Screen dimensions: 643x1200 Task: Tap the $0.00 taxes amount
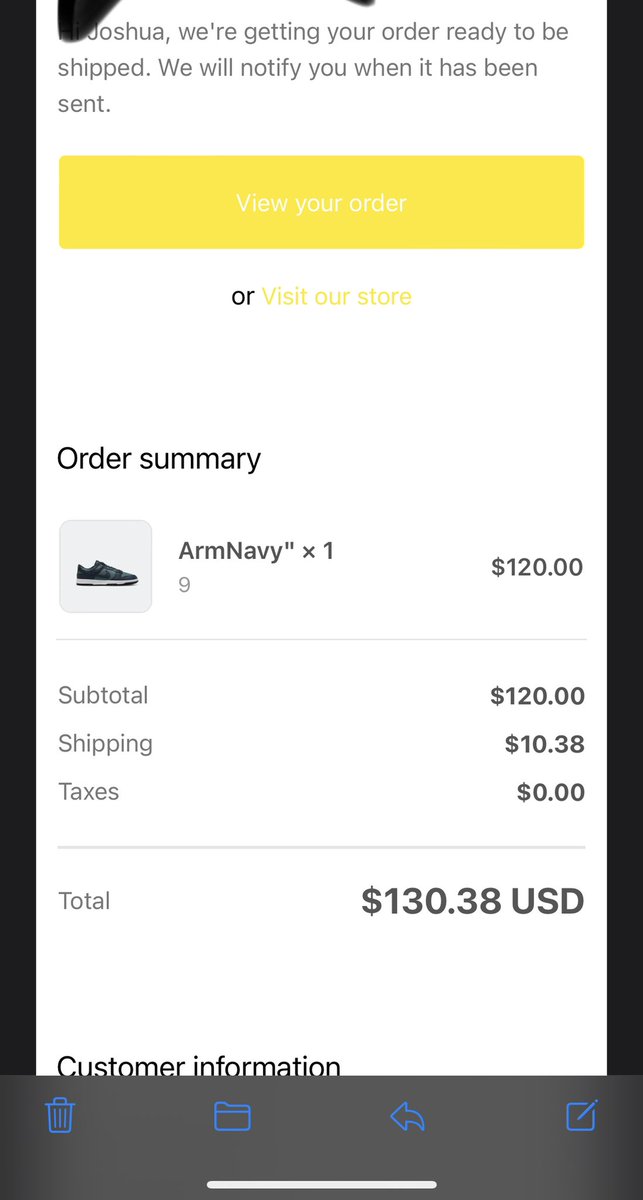pos(551,792)
